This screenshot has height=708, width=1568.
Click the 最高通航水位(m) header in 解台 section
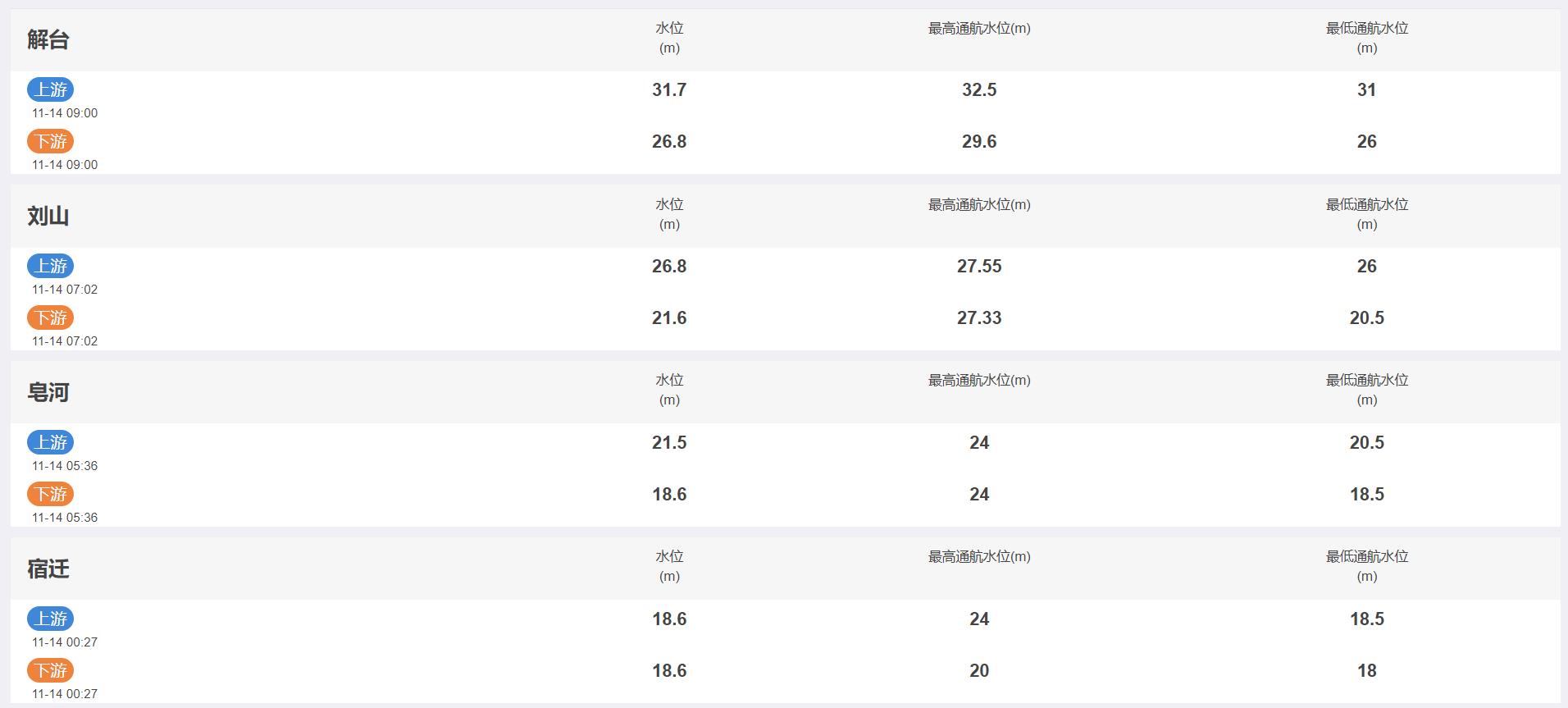(x=979, y=29)
